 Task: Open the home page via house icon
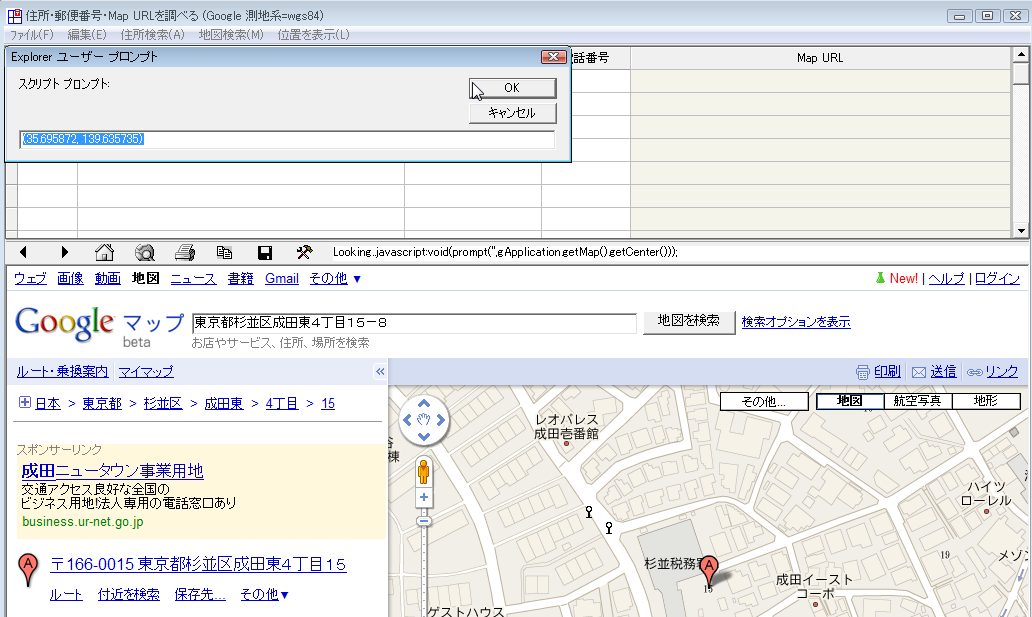pyautogui.click(x=104, y=252)
